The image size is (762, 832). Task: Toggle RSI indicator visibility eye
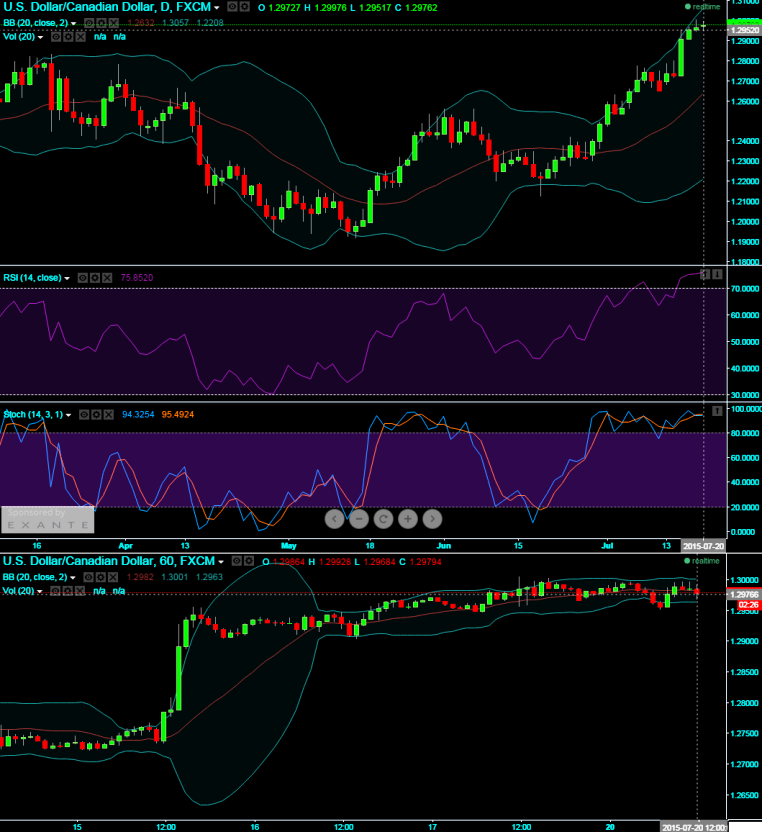pyautogui.click(x=82, y=278)
